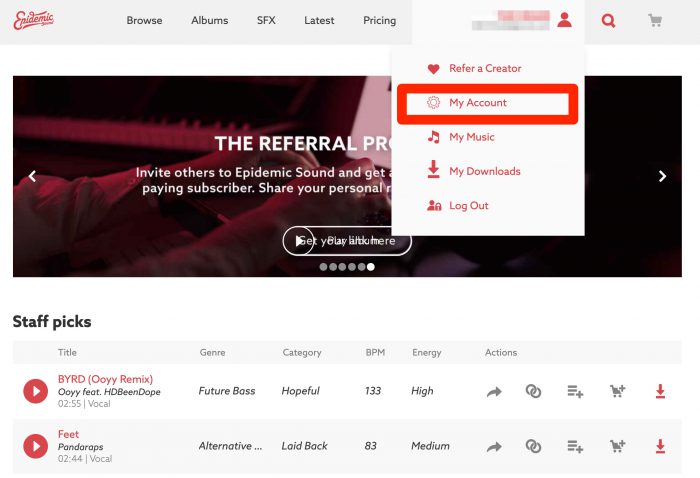Download the Feet track
Image resolution: width=700 pixels, height=478 pixels.
(x=660, y=446)
